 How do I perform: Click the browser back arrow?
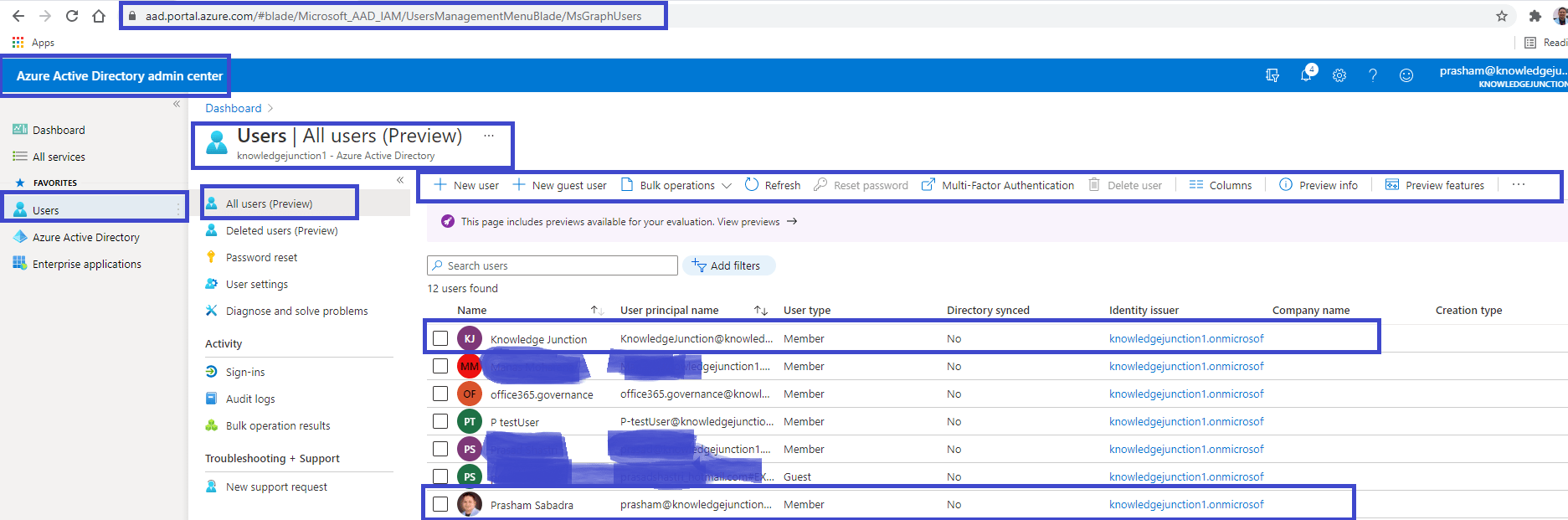pyautogui.click(x=18, y=16)
